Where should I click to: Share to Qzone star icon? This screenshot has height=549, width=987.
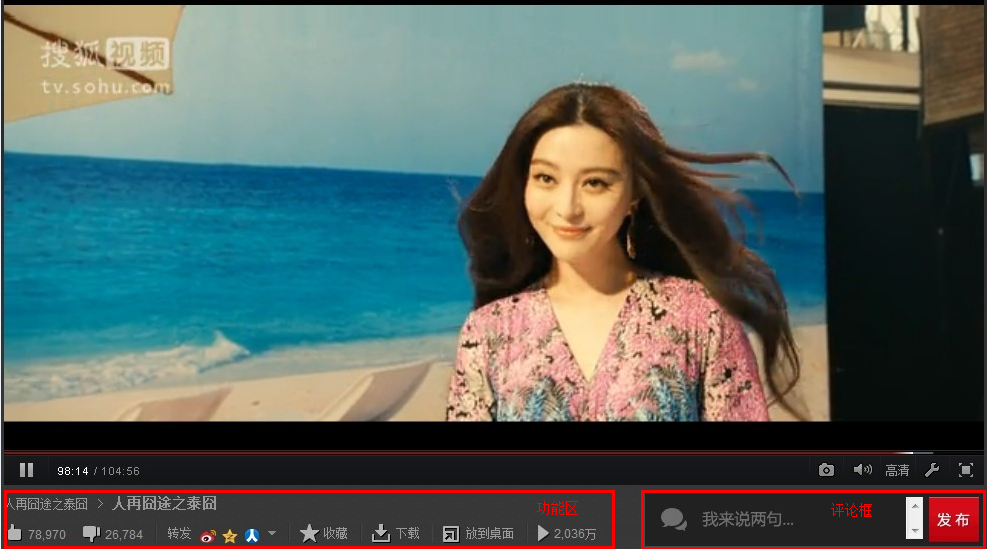point(230,535)
